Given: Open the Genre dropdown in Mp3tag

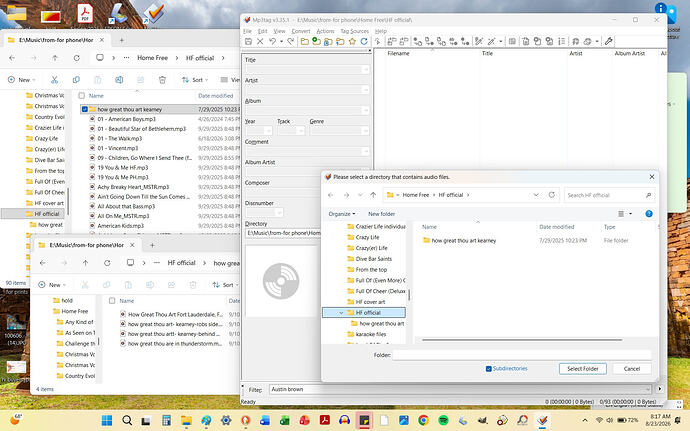Looking at the screenshot, I should pos(365,131).
